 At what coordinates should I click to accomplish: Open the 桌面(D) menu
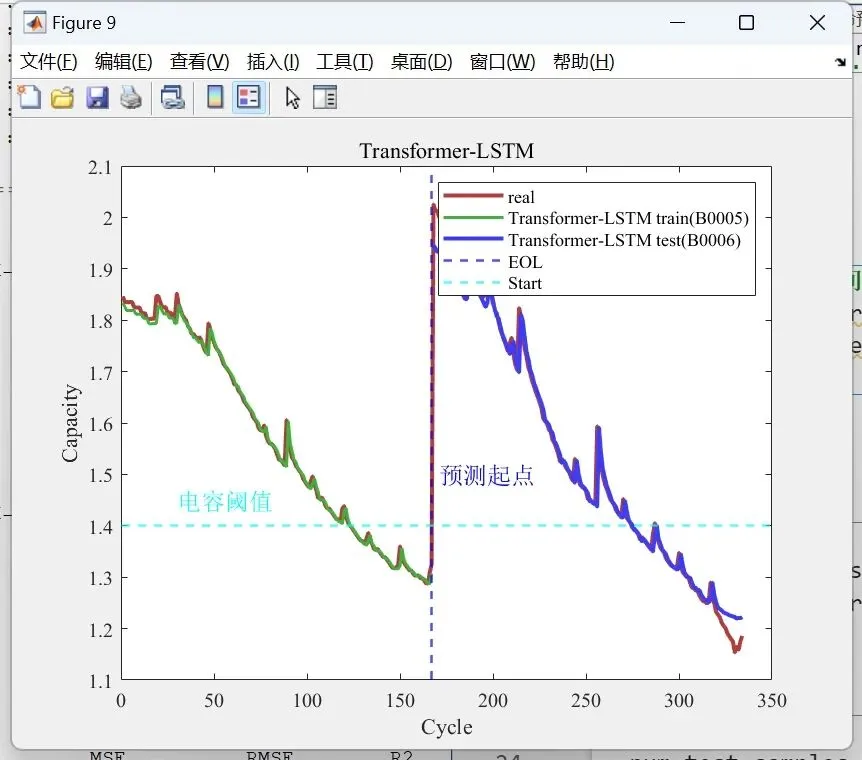422,62
